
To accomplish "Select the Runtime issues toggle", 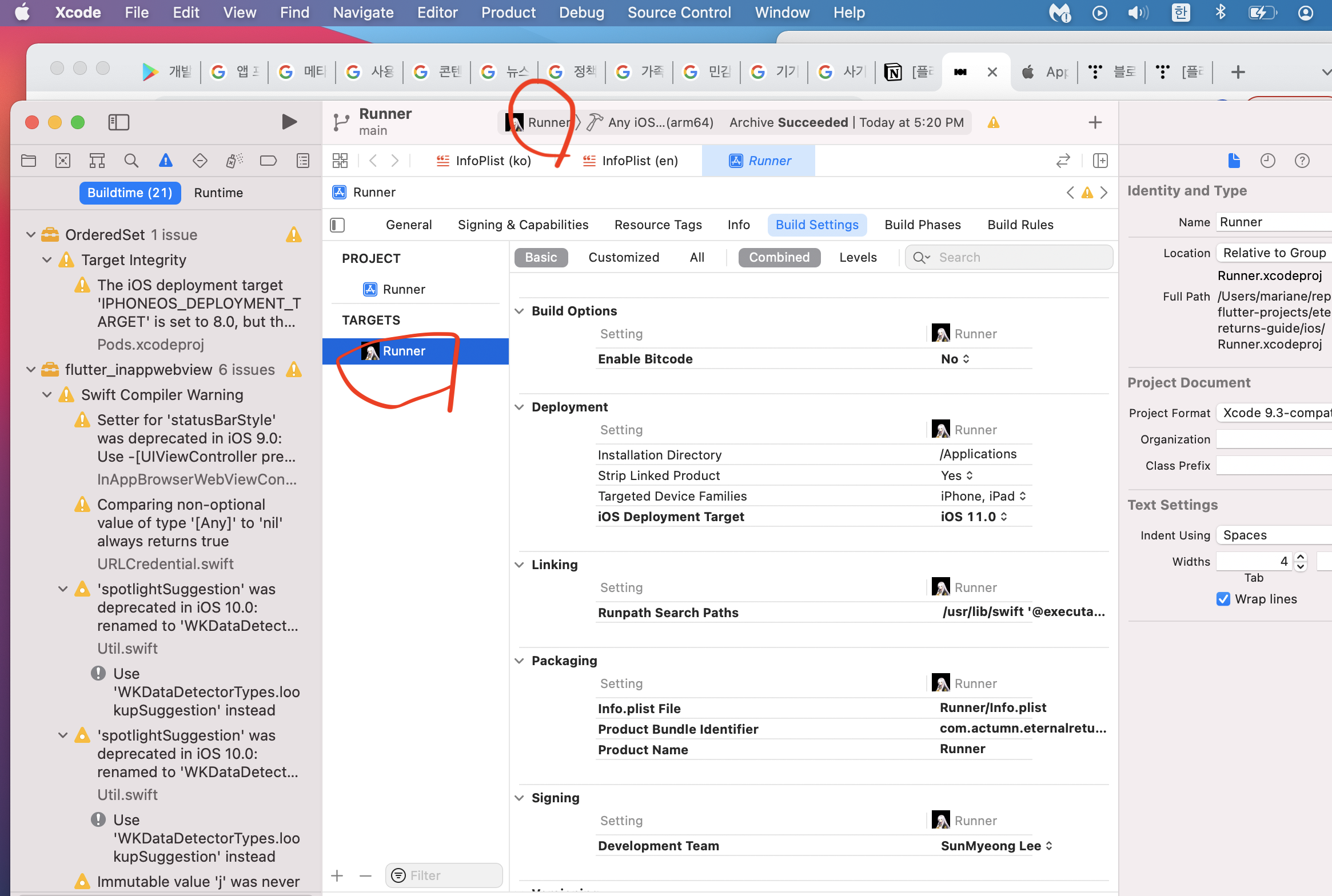I will tap(218, 193).
